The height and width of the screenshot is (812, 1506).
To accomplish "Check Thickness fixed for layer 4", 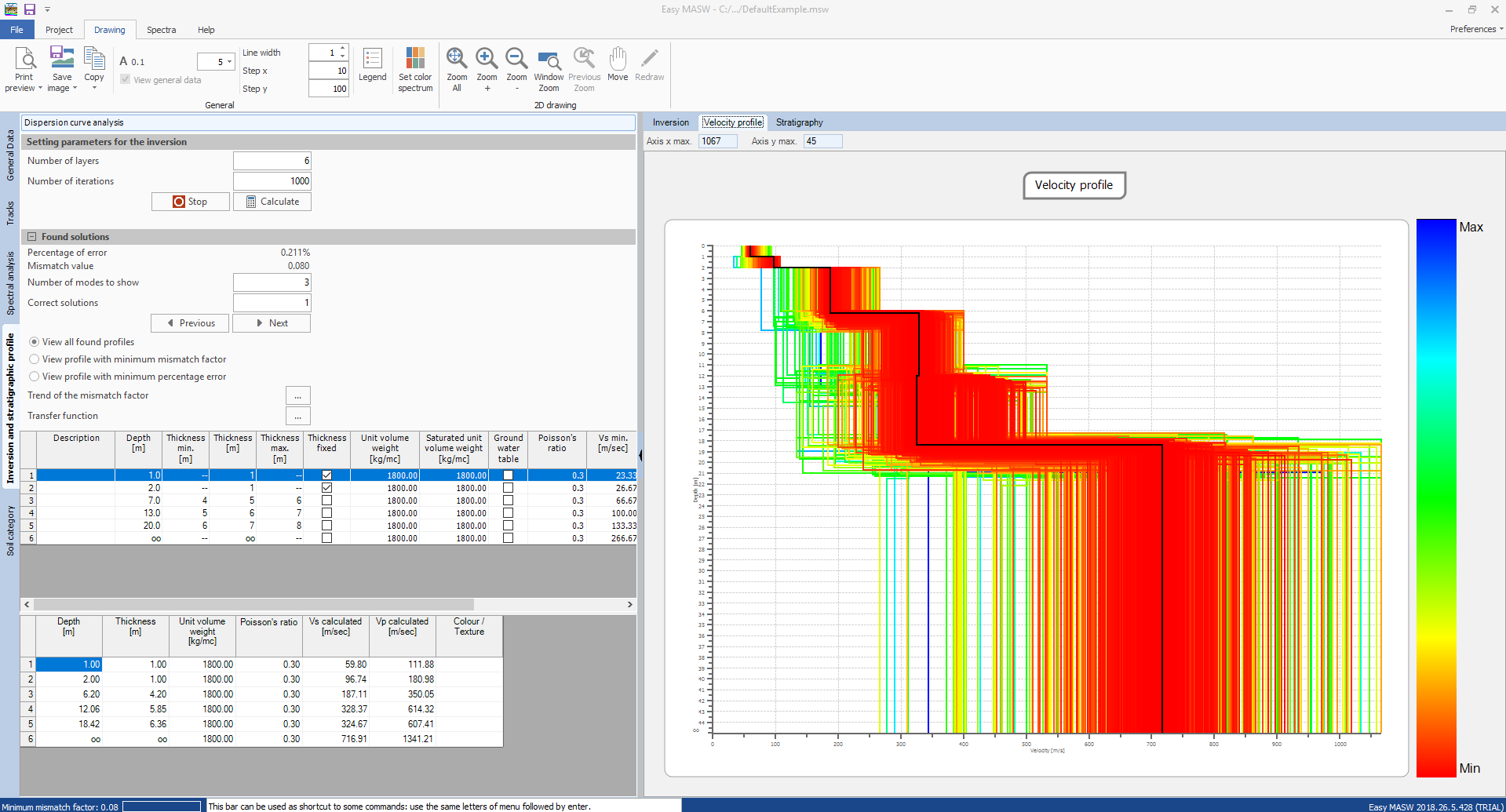I will (x=326, y=513).
